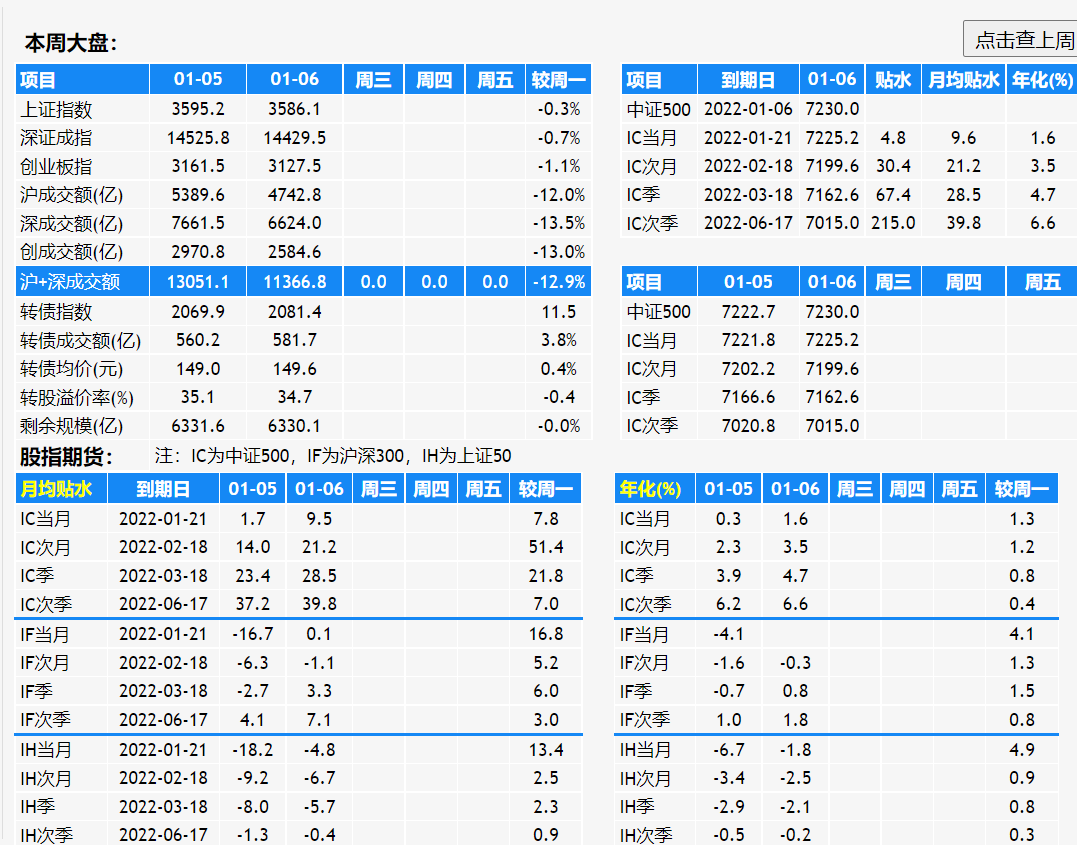Select IF当月 monthly discount -16.7
Viewport: 1077px width, 845px height.
click(252, 634)
